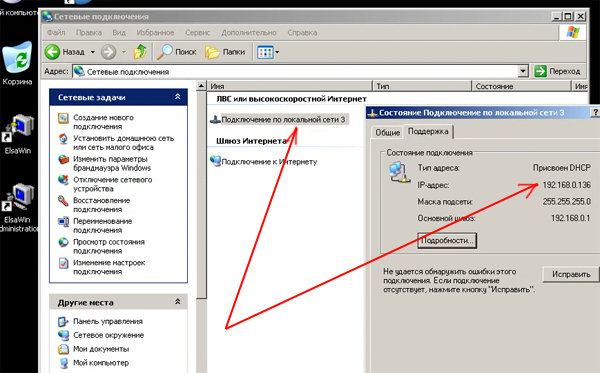This screenshot has height=373, width=600.
Task: Toggle the Folders pane button
Action: tap(225, 52)
